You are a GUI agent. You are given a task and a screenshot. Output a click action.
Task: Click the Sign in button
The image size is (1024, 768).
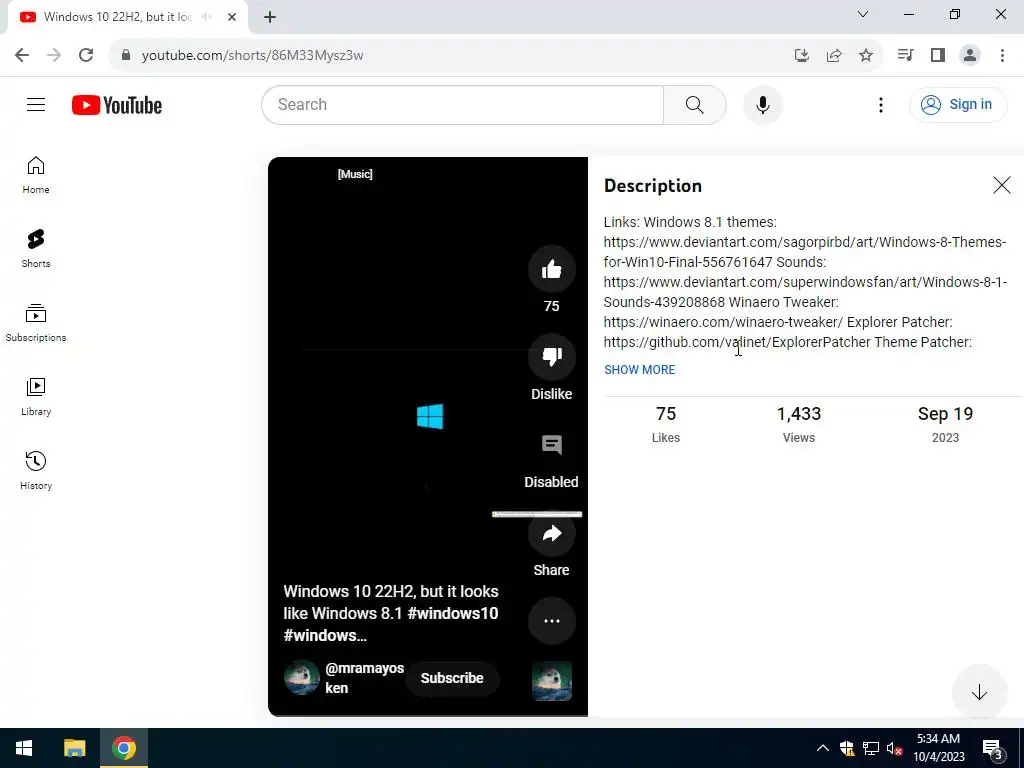pyautogui.click(x=957, y=104)
